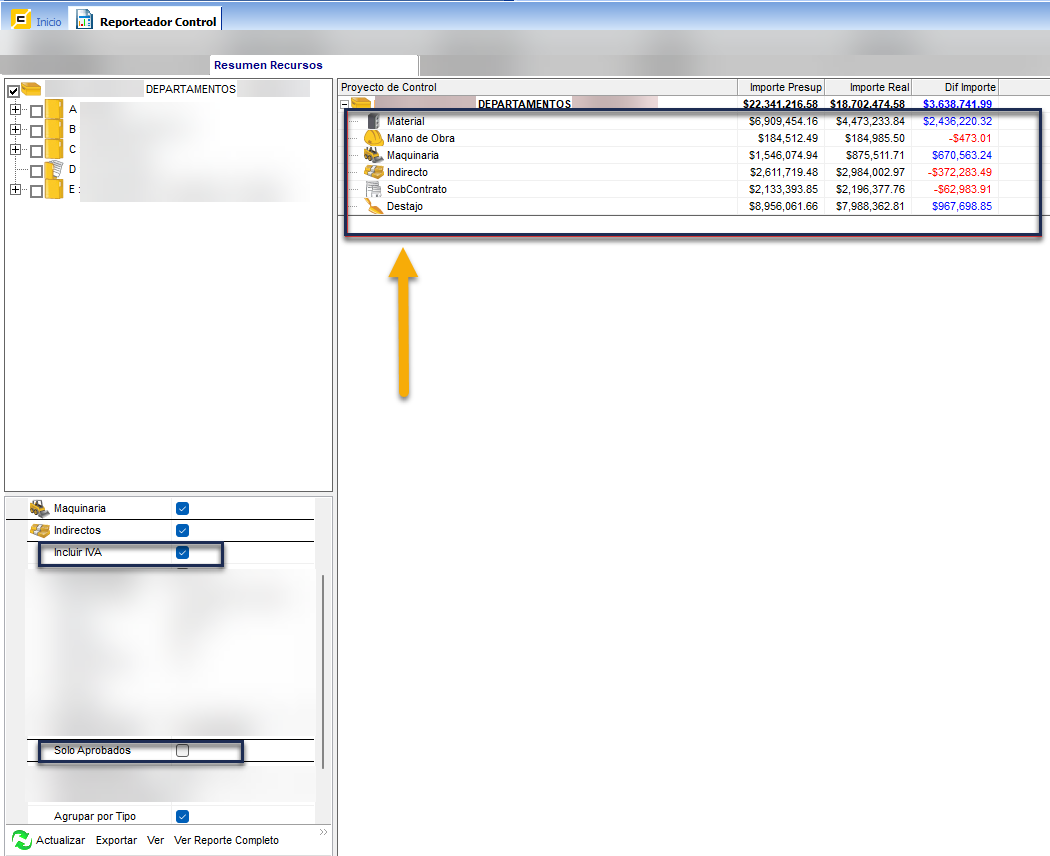The width and height of the screenshot is (1050, 856).
Task: Enable the Solo Aprobados checkbox
Action: tap(182, 750)
